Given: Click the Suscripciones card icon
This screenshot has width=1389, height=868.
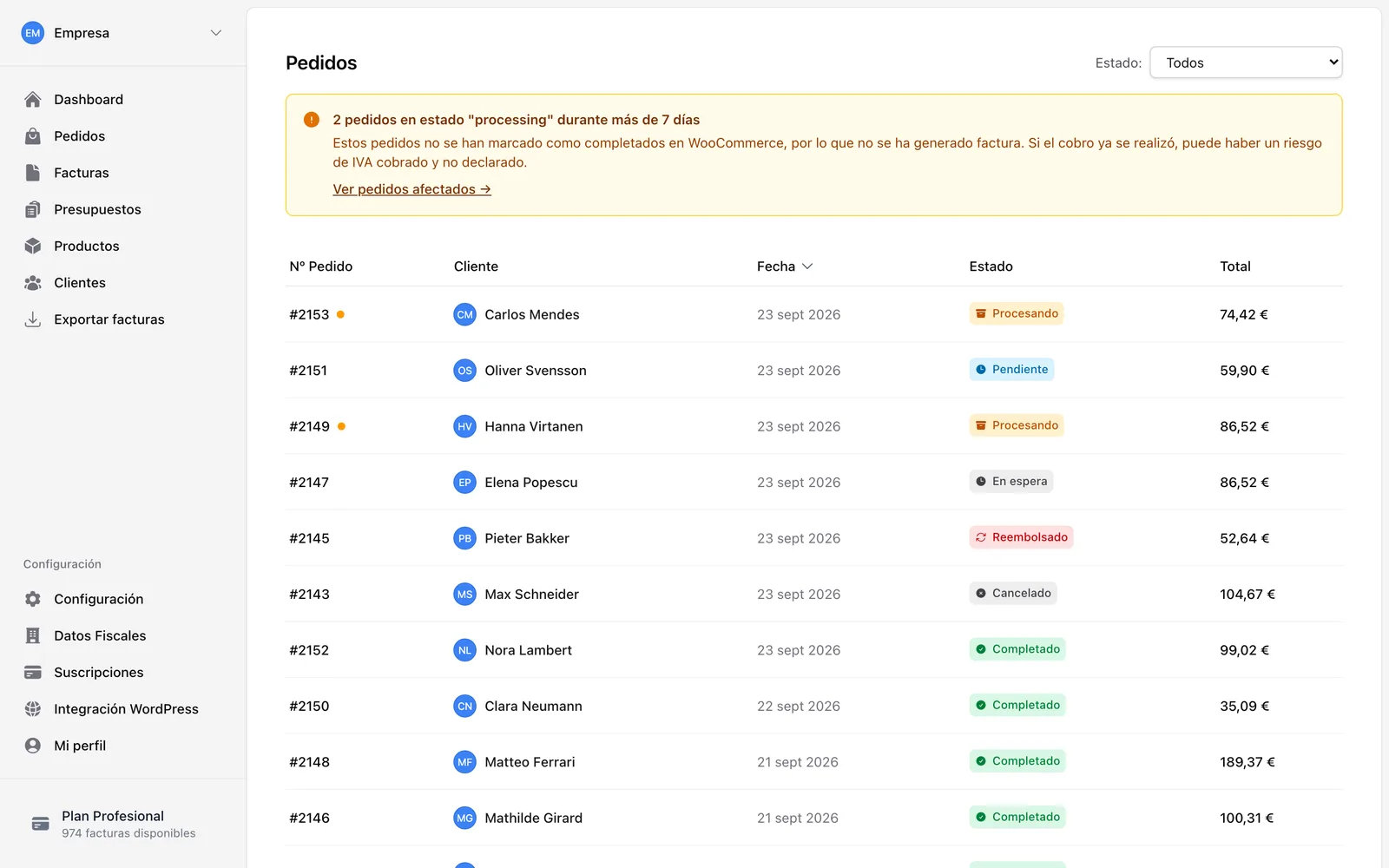Looking at the screenshot, I should pyautogui.click(x=33, y=672).
